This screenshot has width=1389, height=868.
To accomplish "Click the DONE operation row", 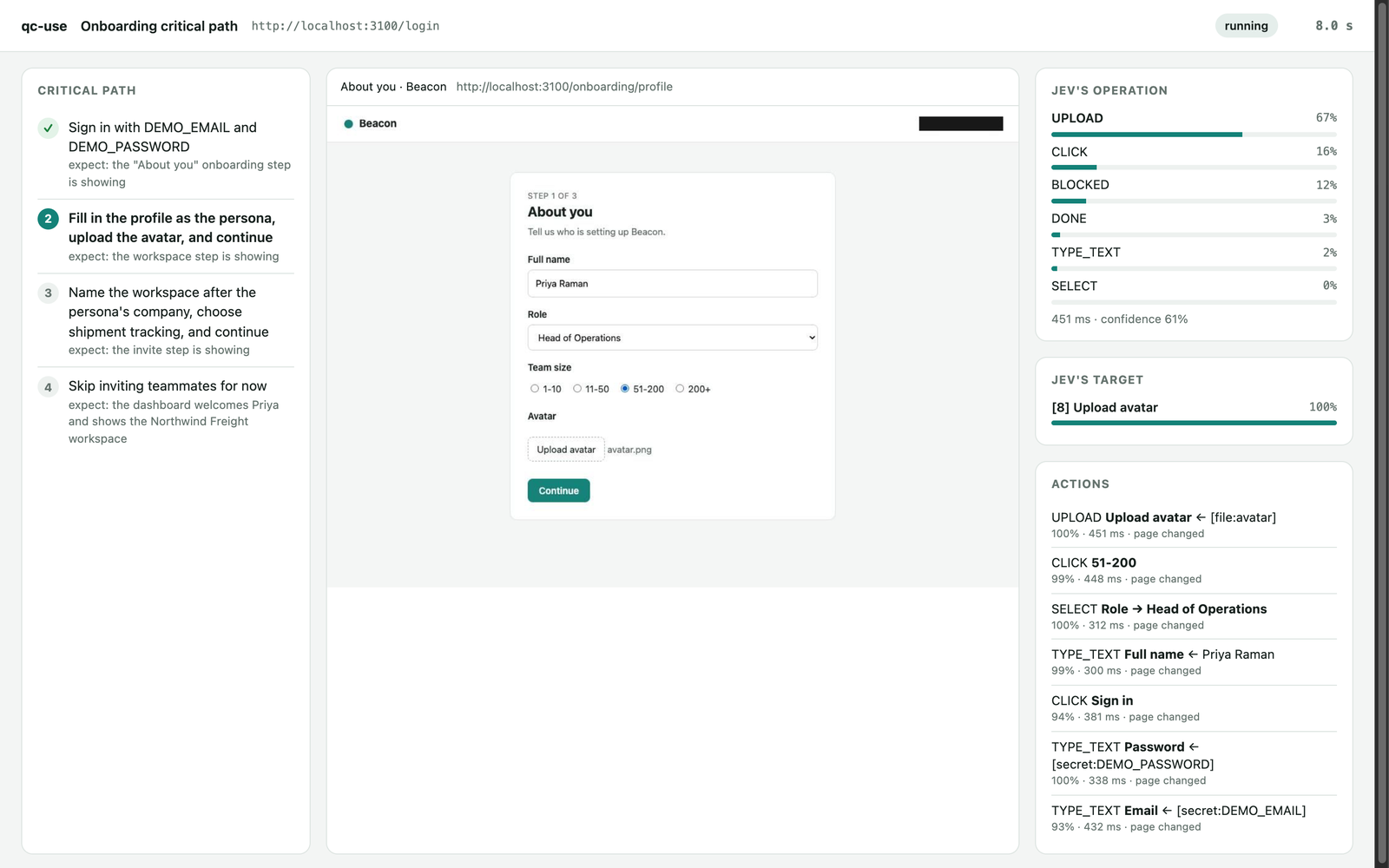I will (1194, 225).
